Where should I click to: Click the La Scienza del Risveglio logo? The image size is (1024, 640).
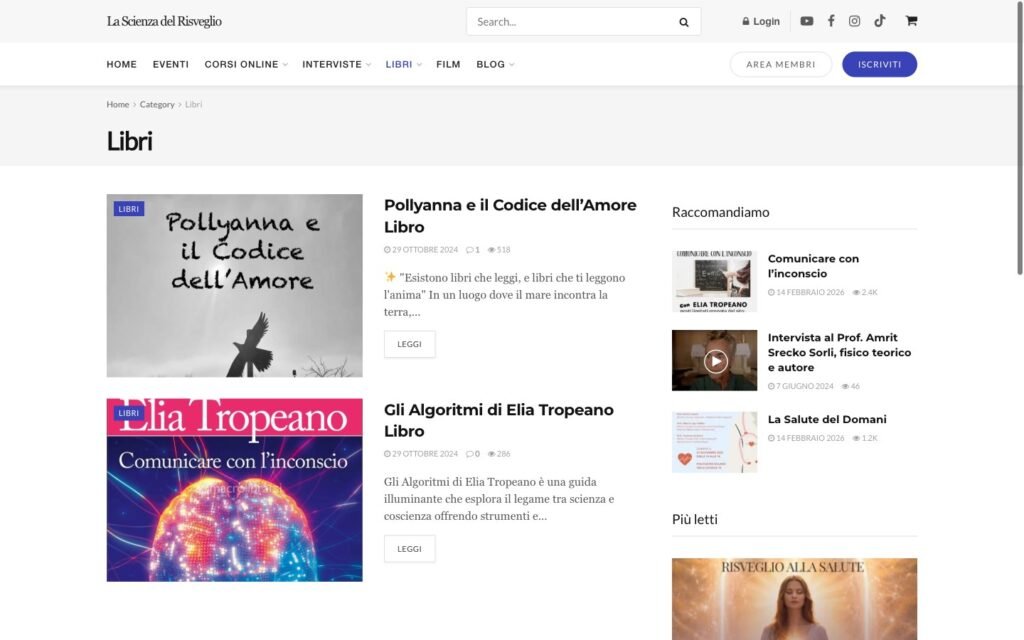click(164, 21)
